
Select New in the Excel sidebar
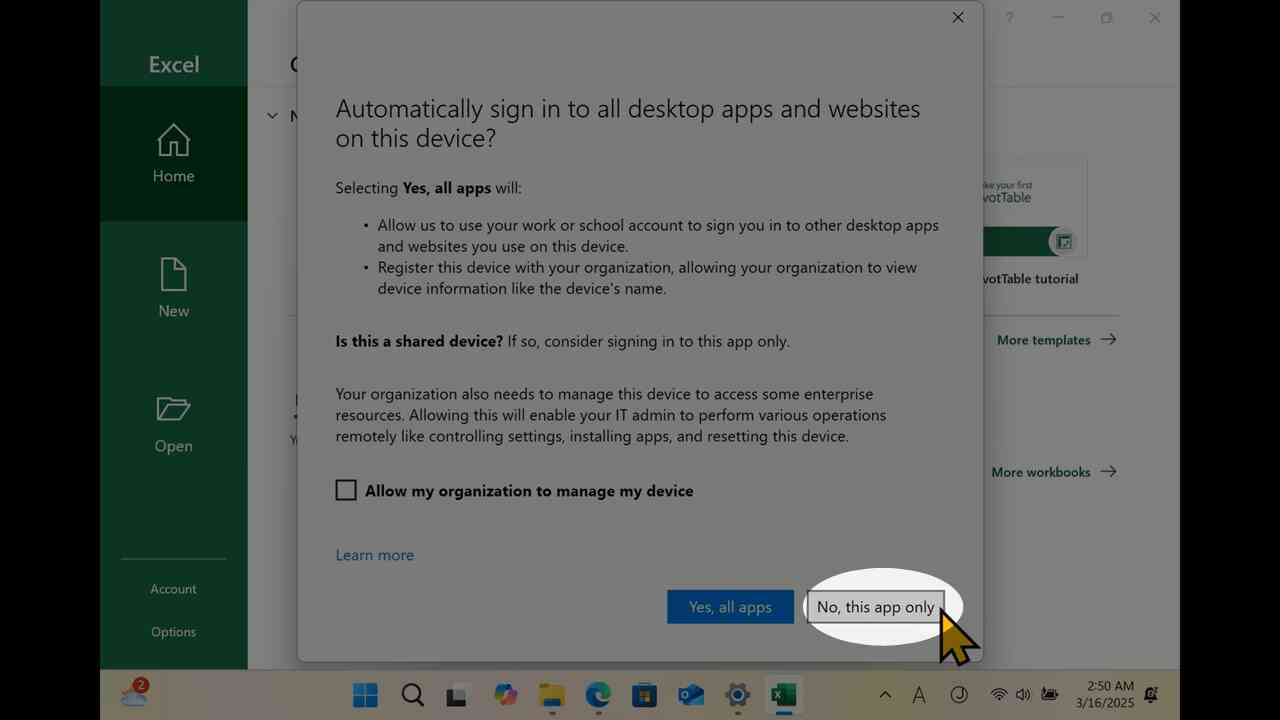[173, 289]
